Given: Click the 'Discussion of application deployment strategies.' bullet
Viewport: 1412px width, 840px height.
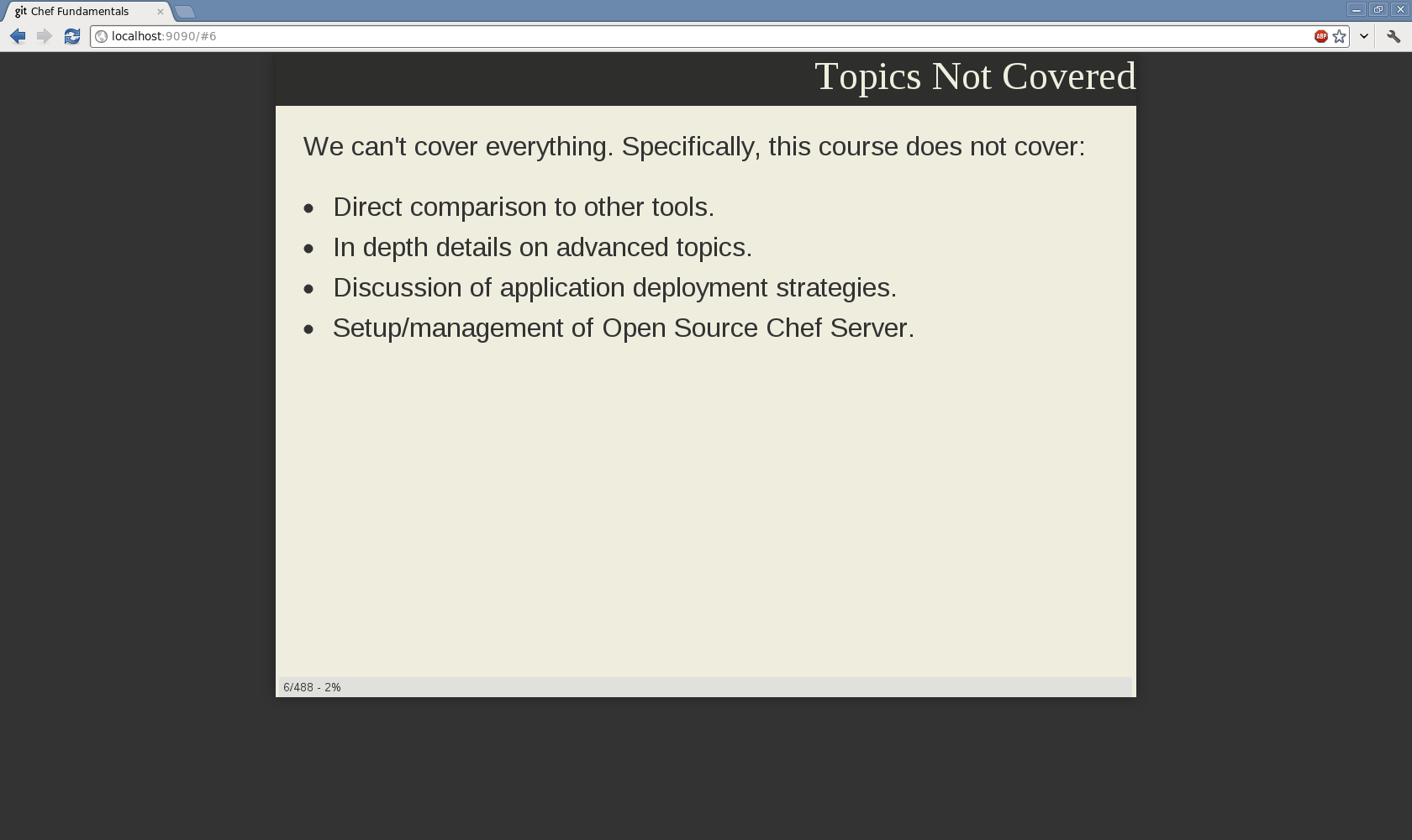Looking at the screenshot, I should [x=614, y=287].
